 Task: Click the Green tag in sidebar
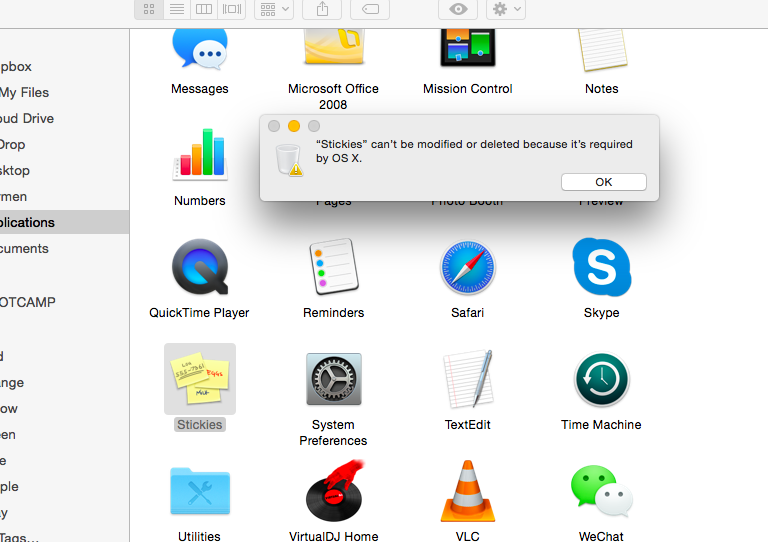click(x=65, y=434)
